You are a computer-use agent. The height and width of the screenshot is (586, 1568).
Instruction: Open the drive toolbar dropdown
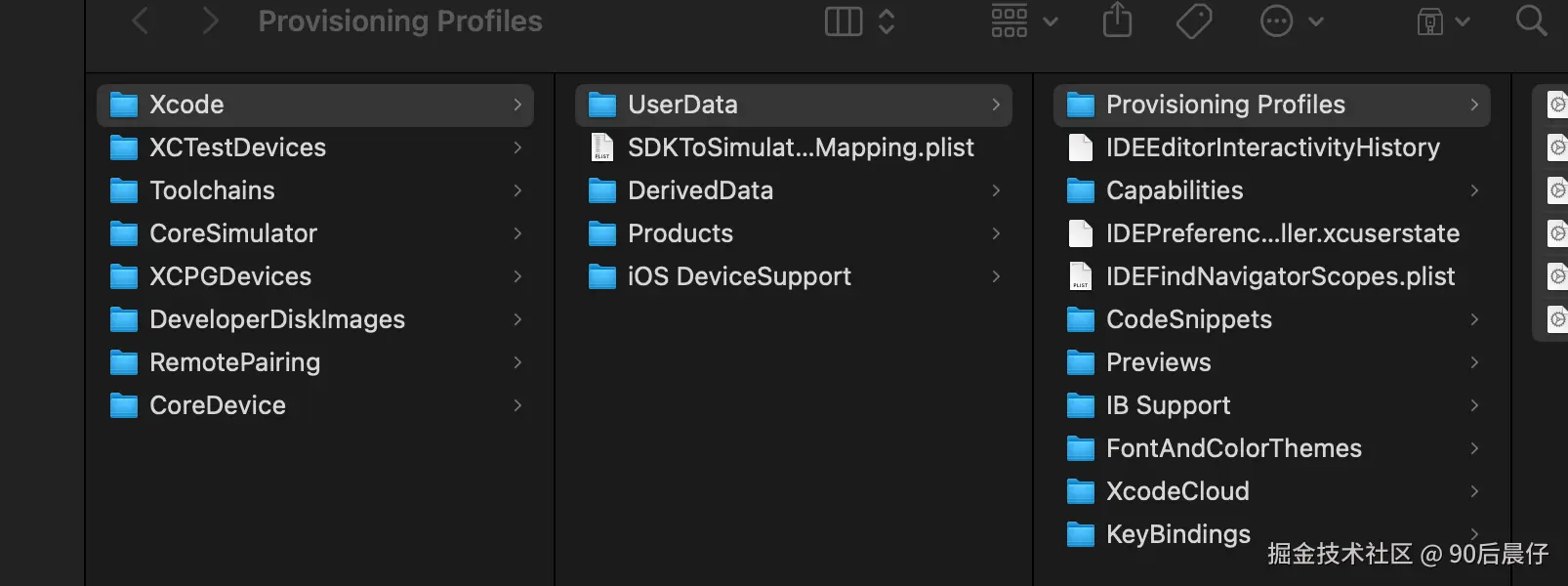(x=1443, y=21)
